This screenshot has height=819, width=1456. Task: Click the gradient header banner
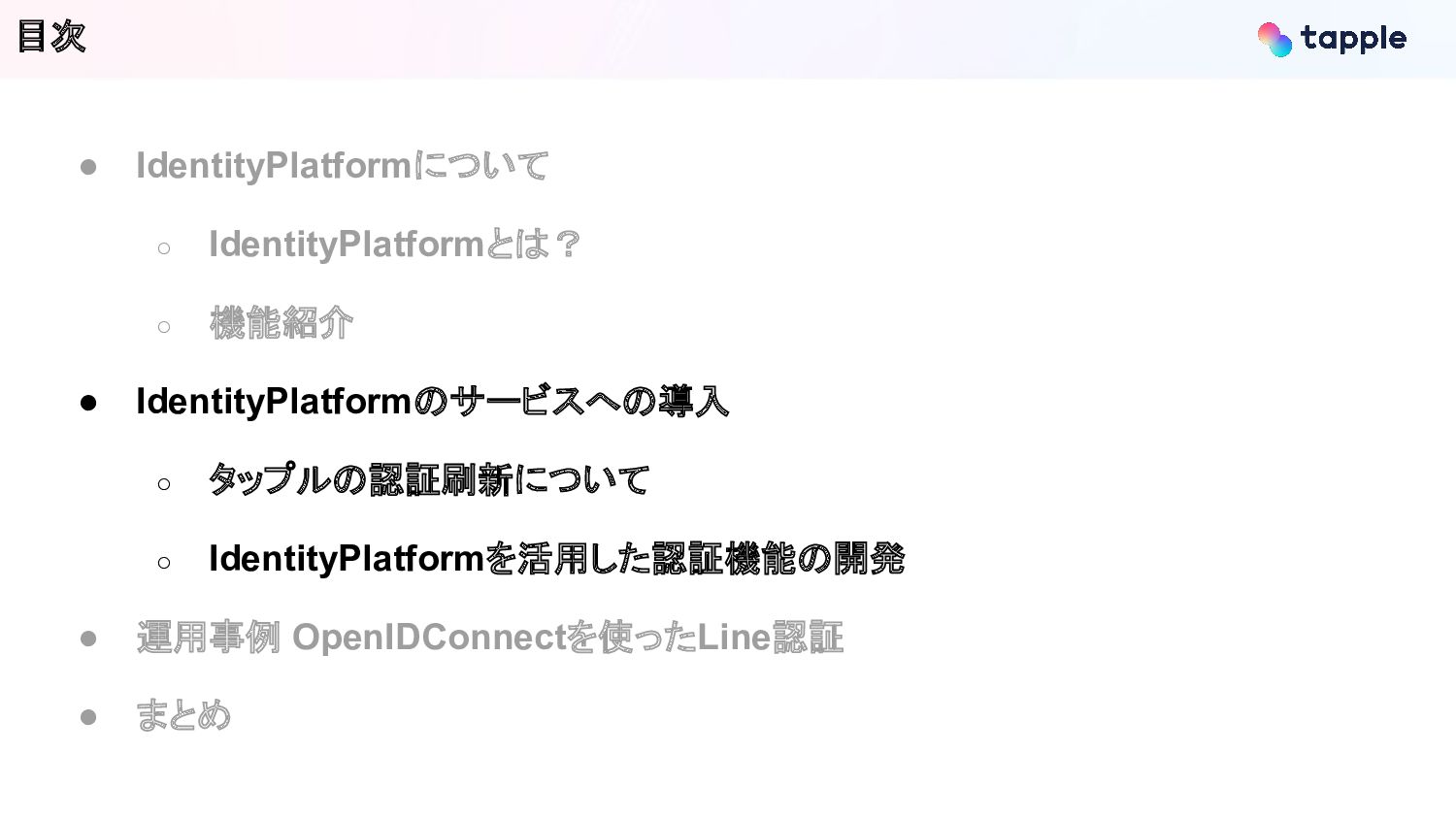[728, 39]
